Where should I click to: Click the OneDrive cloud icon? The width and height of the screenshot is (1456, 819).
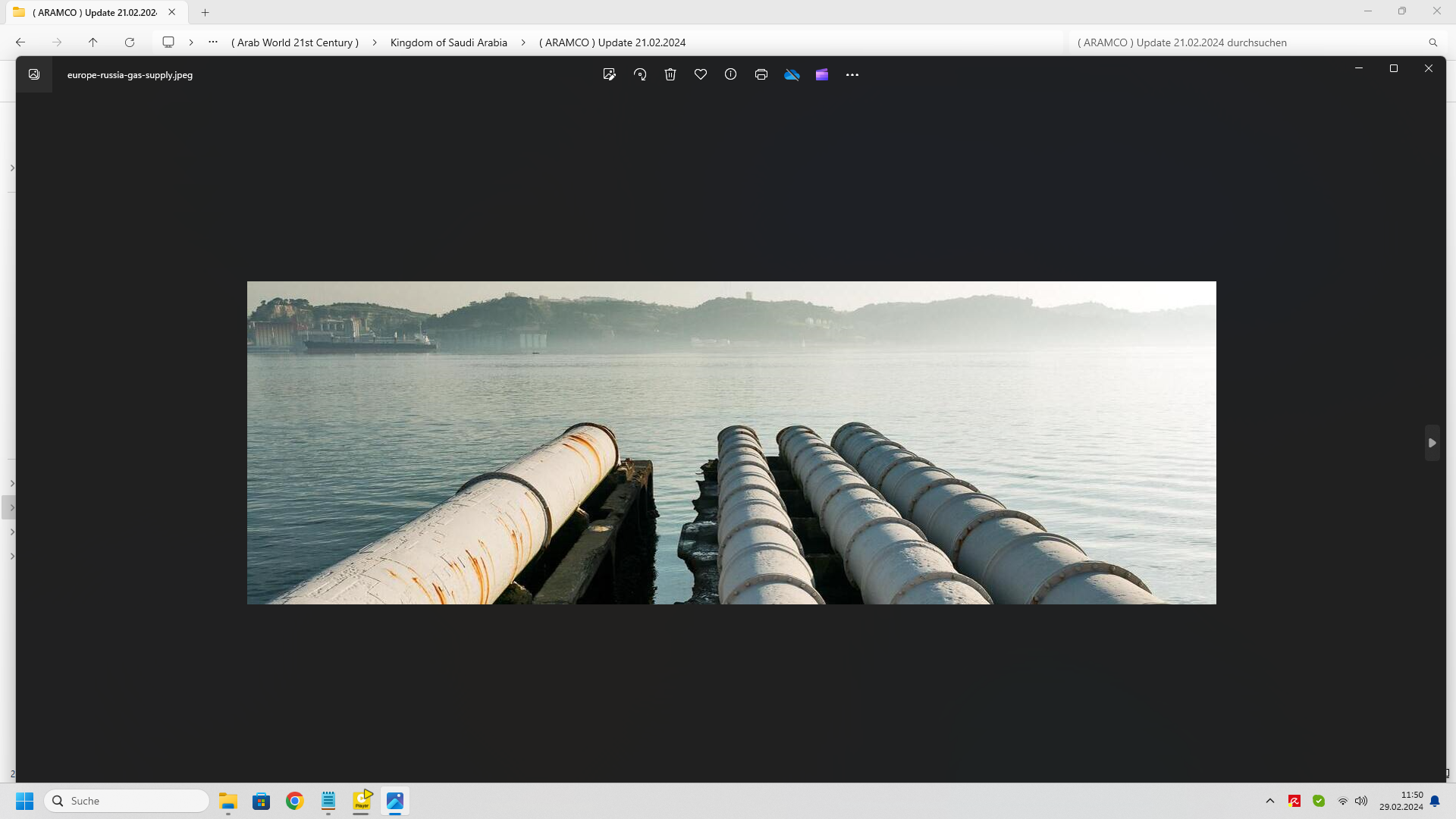[792, 74]
